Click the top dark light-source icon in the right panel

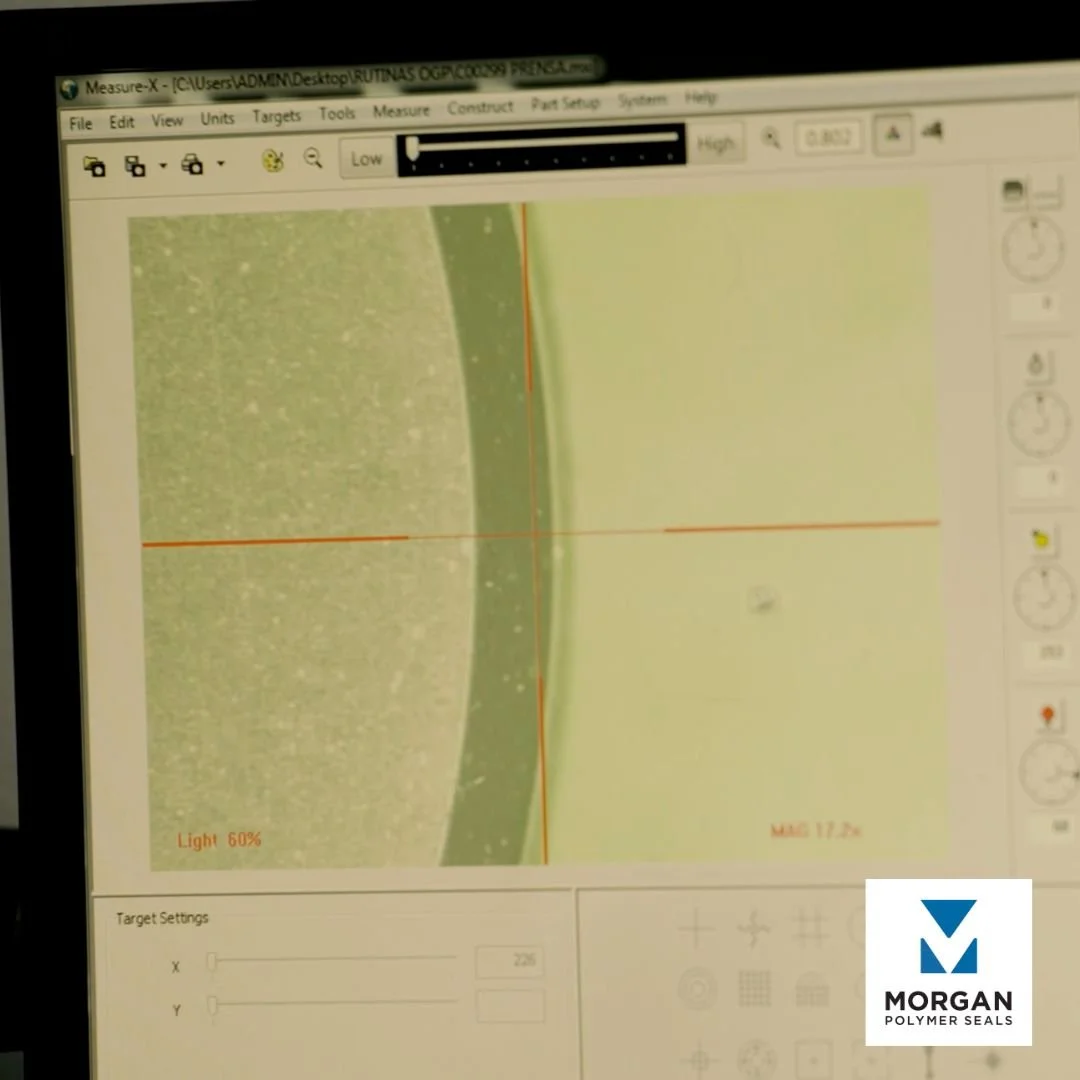1013,191
